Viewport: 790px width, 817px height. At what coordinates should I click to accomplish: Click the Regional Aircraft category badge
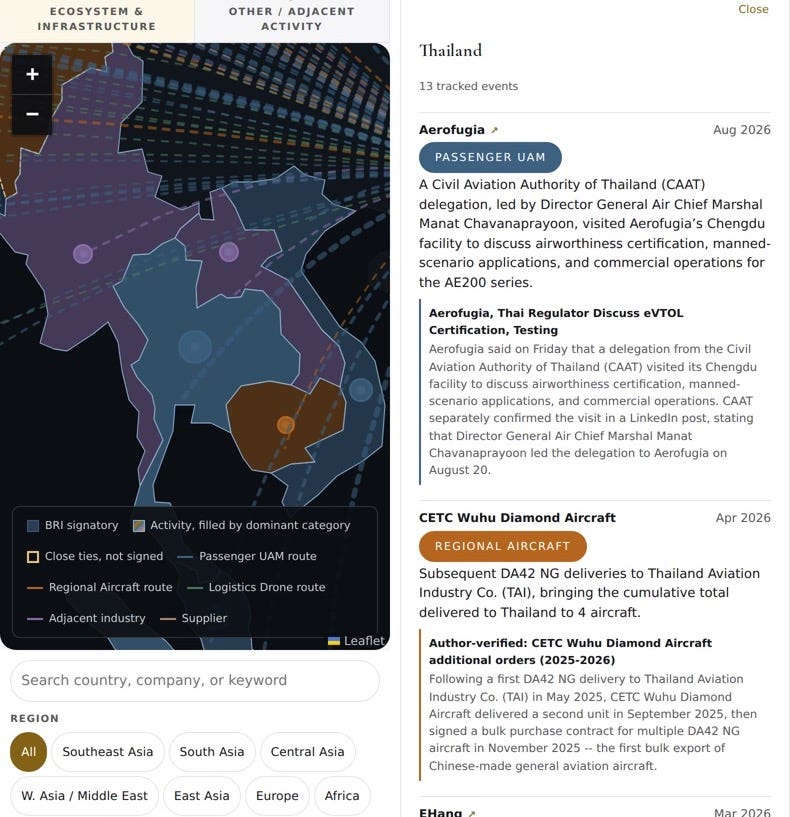(503, 546)
